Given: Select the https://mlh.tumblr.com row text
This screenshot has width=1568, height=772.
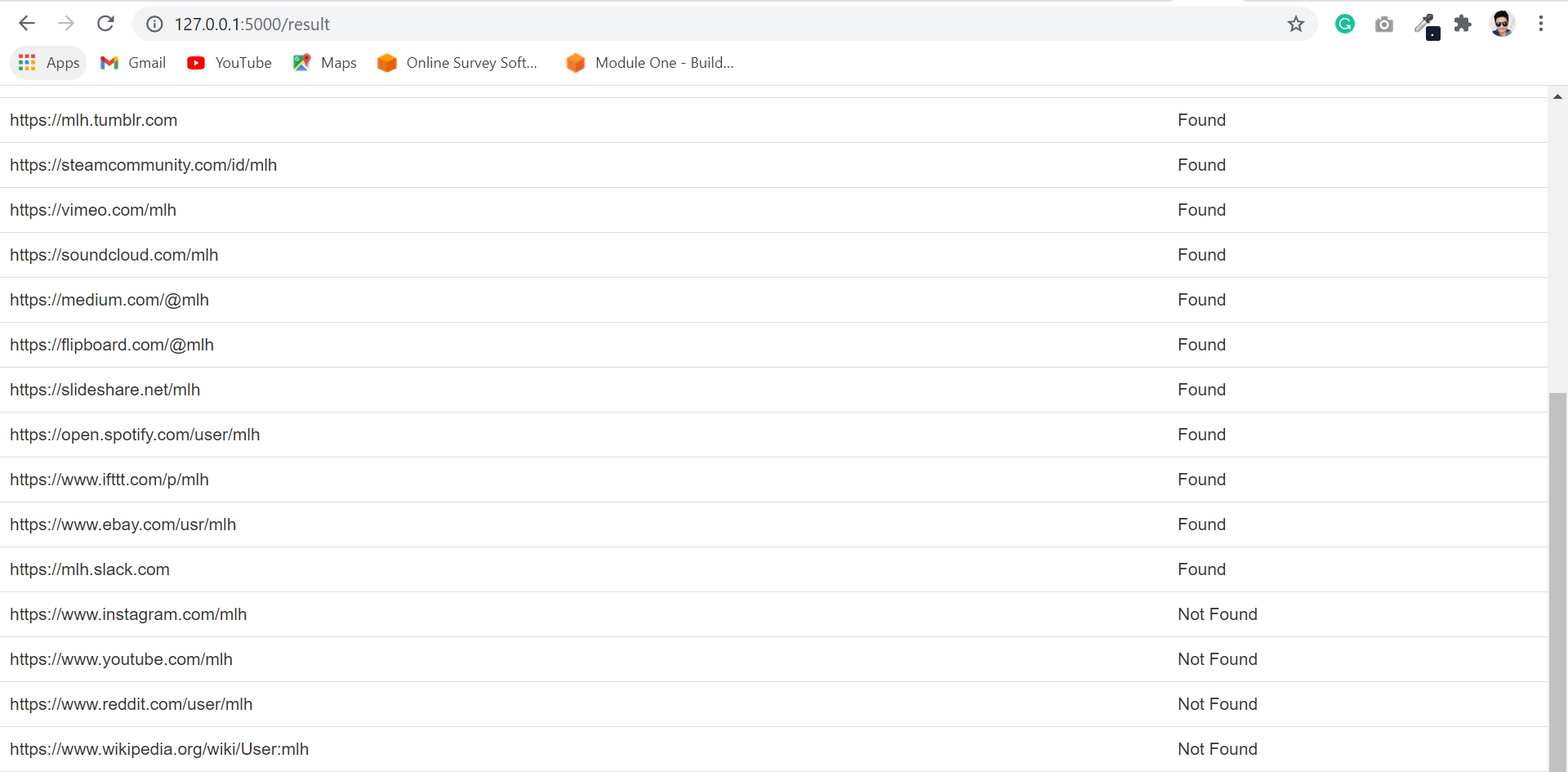Looking at the screenshot, I should (94, 120).
